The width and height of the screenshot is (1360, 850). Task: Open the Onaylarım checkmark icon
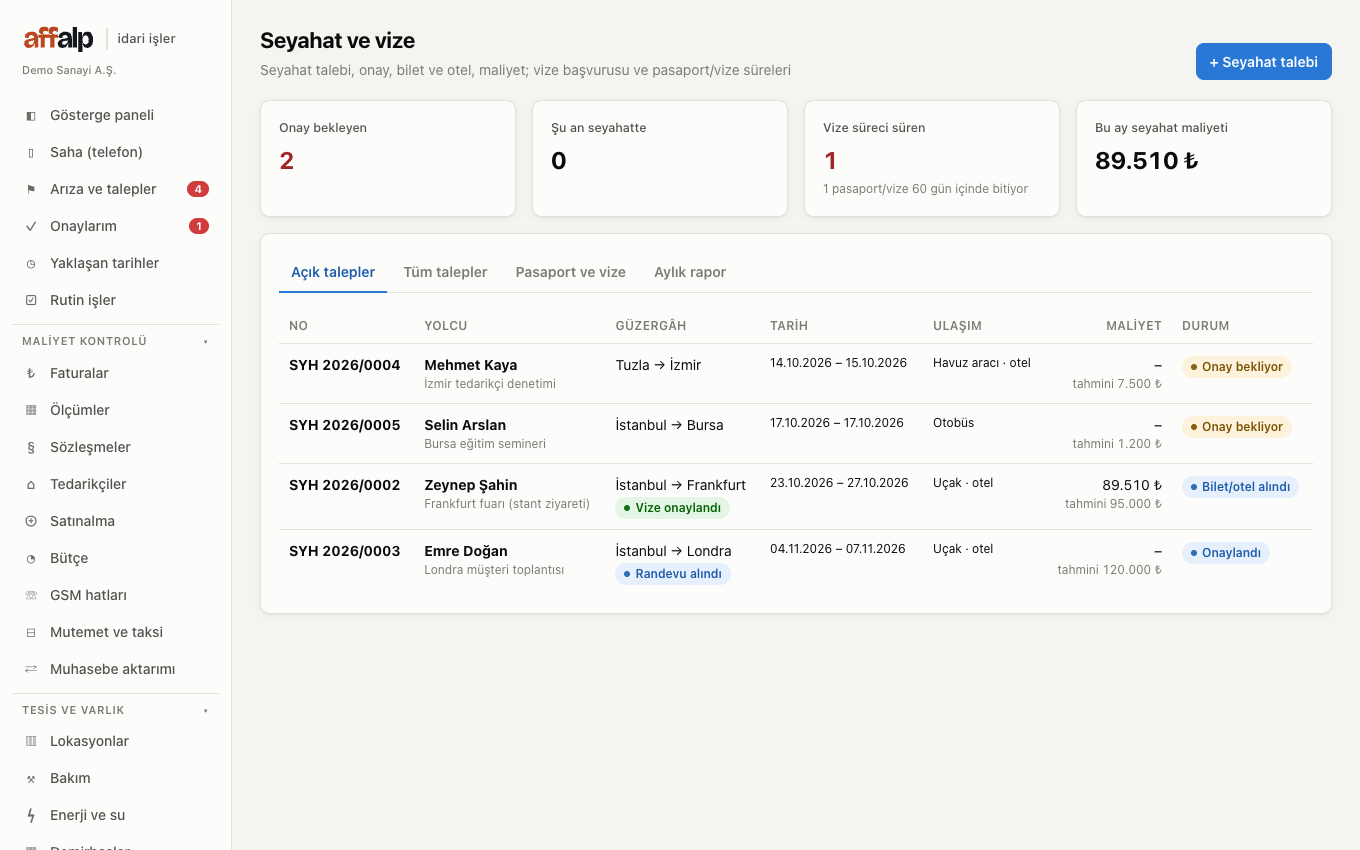tap(31, 226)
